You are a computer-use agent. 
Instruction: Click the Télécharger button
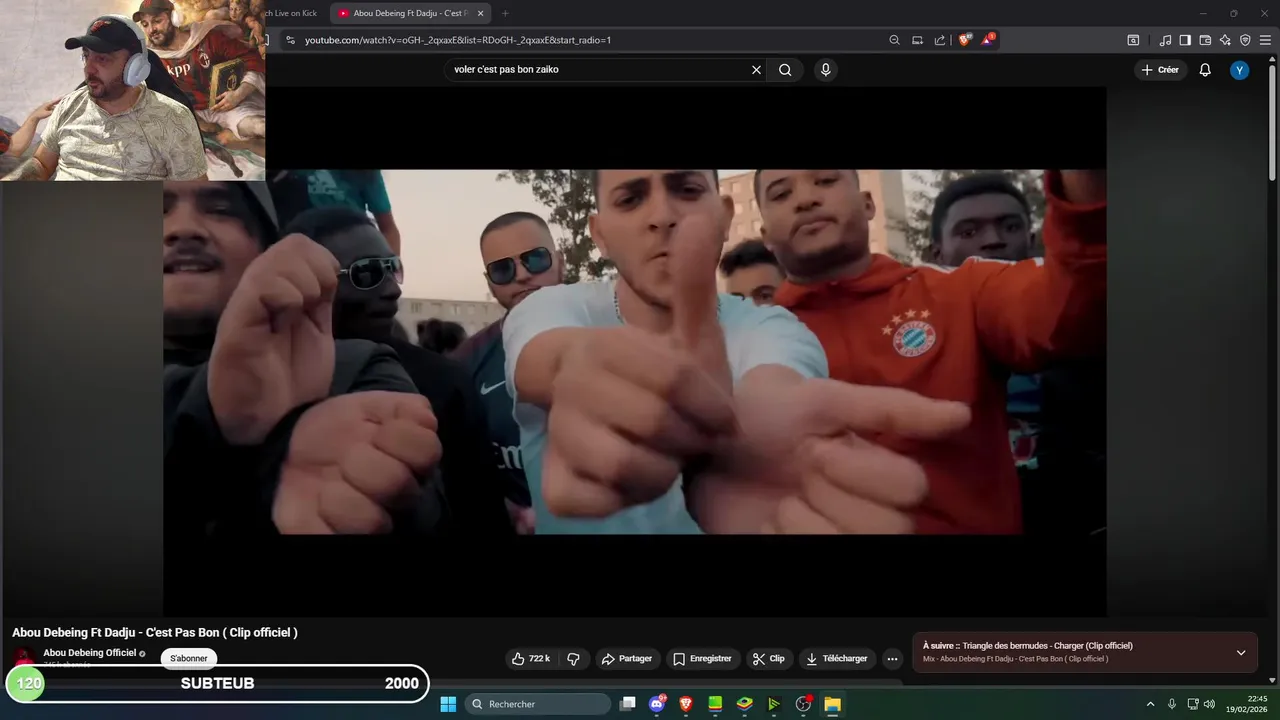(837, 659)
